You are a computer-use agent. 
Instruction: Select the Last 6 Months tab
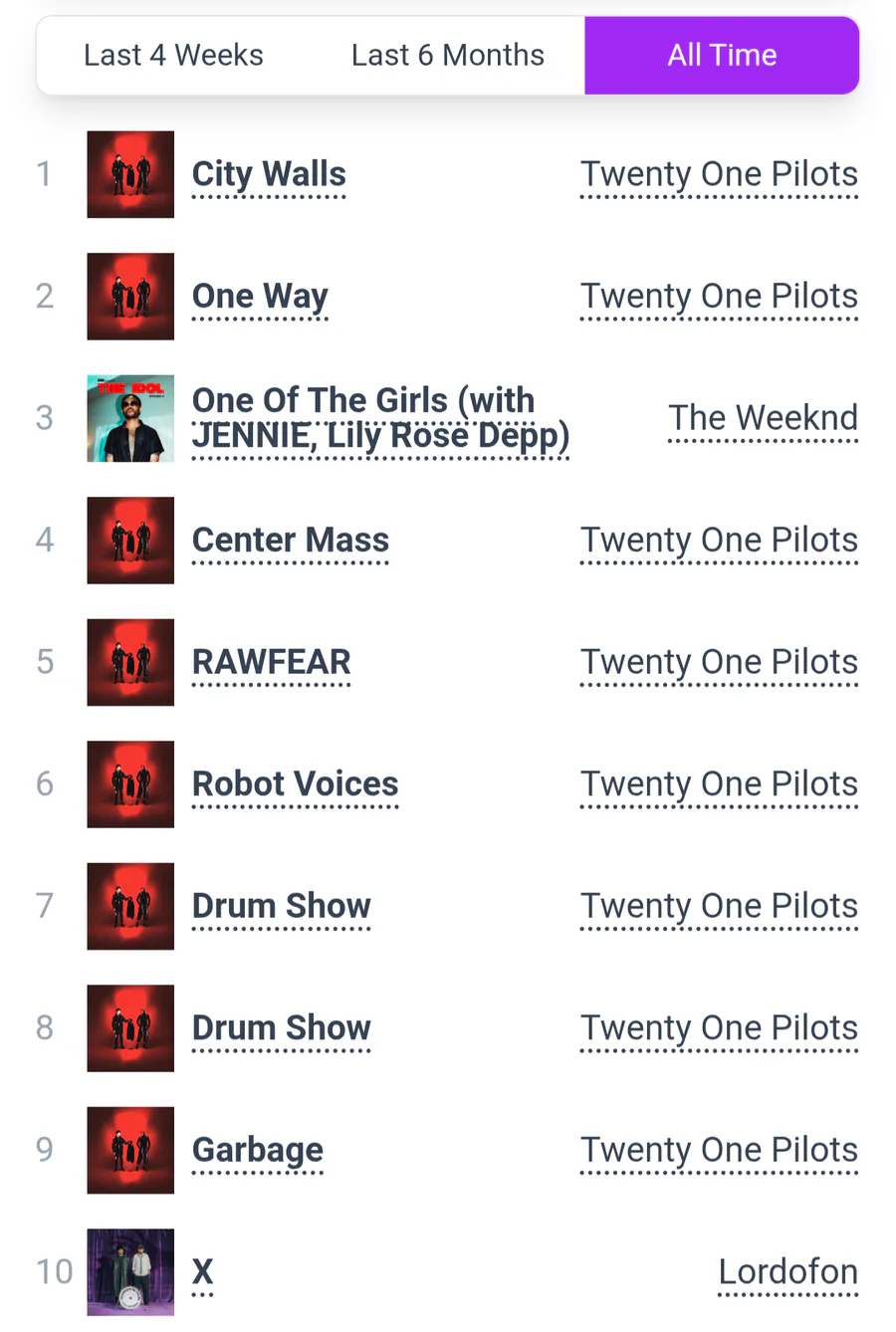[447, 56]
